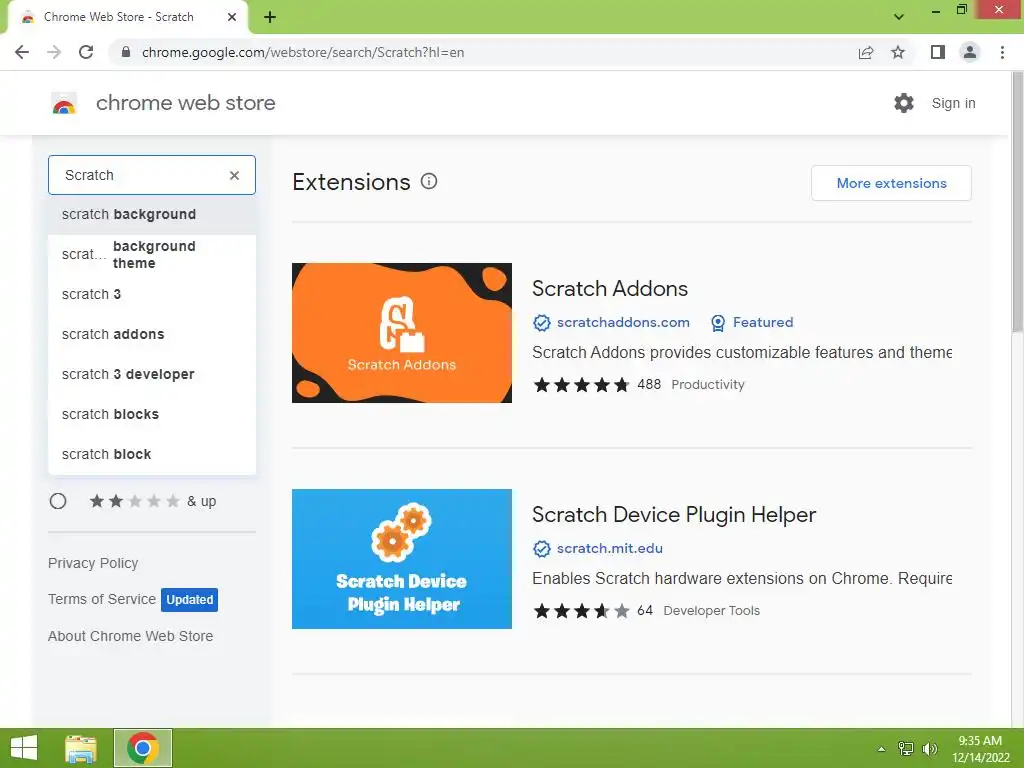This screenshot has width=1024, height=768.
Task: Close the Chrome Web Store tab
Action: tap(232, 17)
